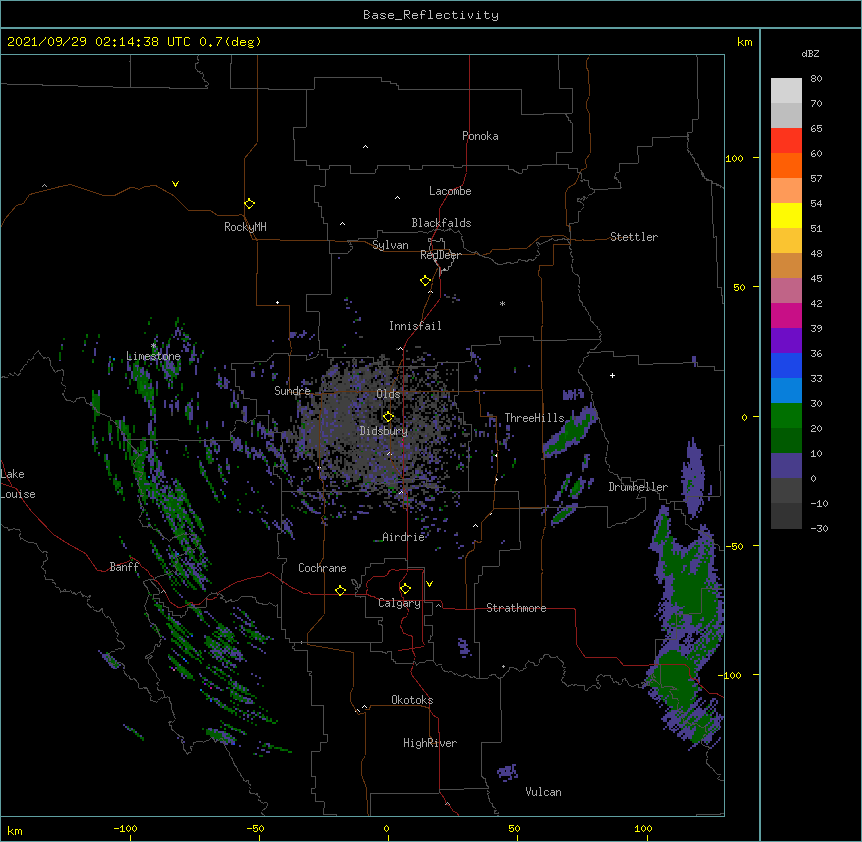This screenshot has height=842, width=862.
Task: Pick the bright yellow 51-54 dBZ swatch
Action: click(x=786, y=215)
